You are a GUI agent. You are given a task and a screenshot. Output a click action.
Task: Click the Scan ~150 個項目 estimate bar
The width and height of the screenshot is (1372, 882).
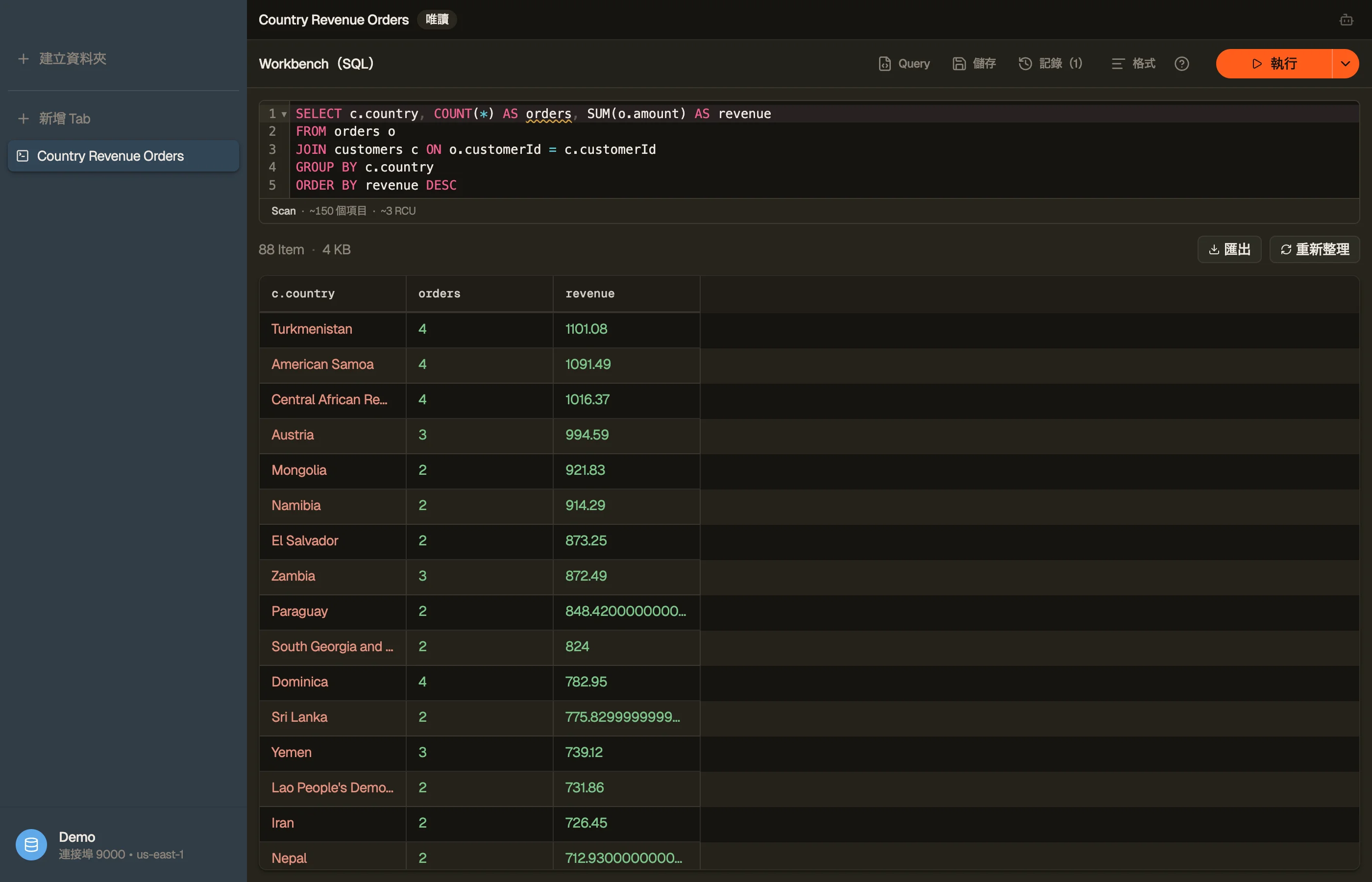coord(809,211)
